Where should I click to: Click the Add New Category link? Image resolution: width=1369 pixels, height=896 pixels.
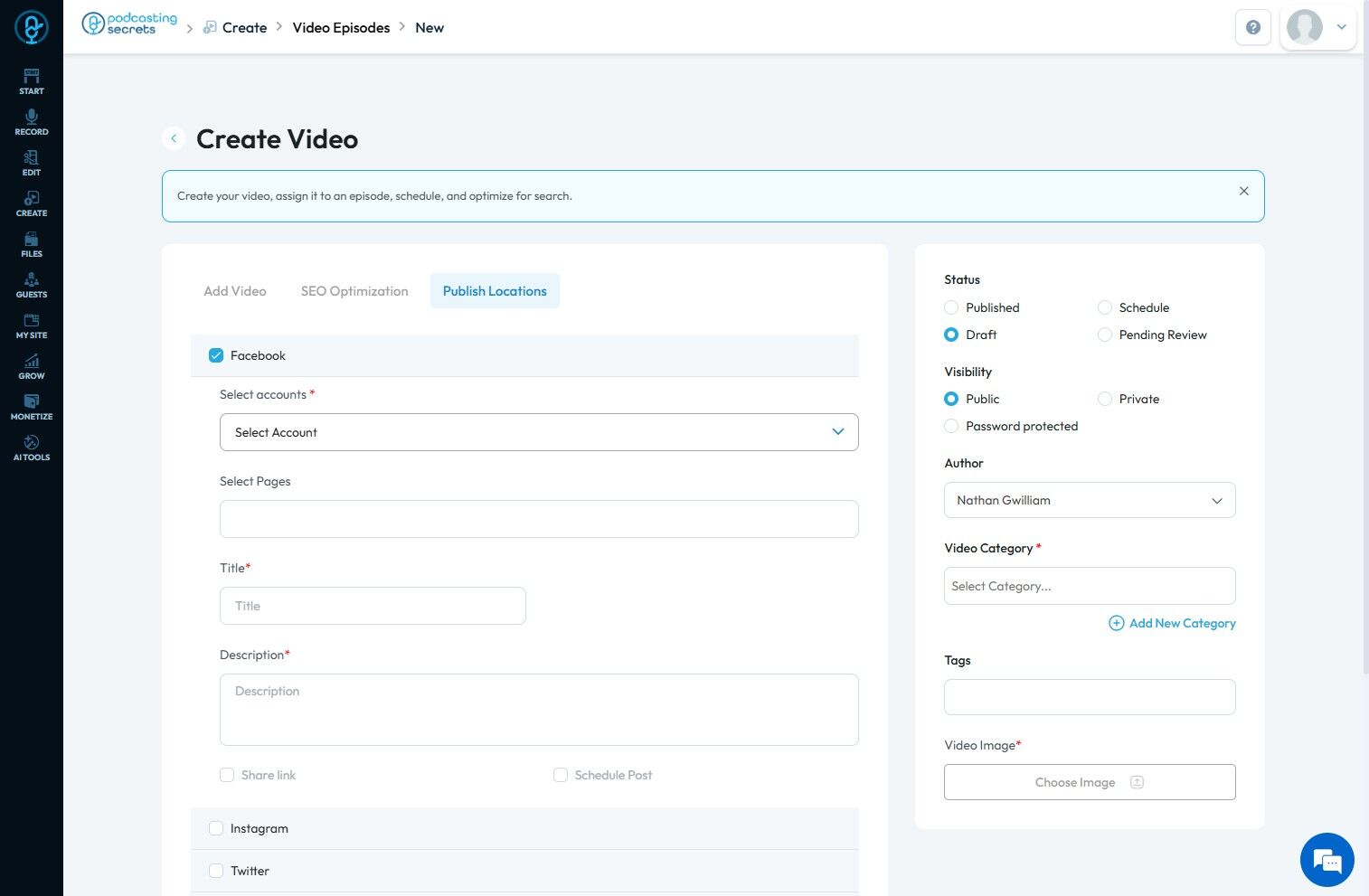(x=1172, y=623)
